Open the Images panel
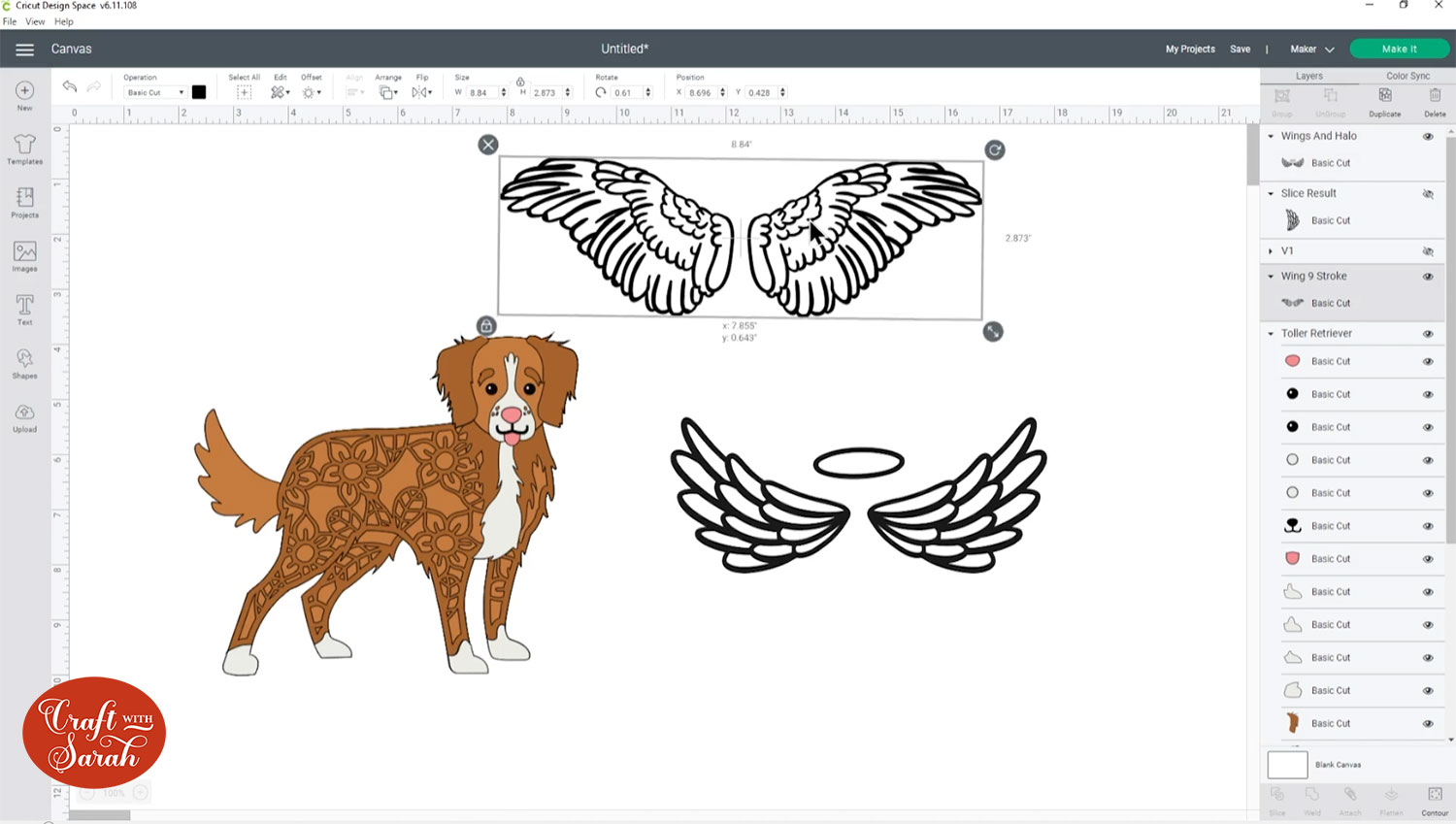 23,255
